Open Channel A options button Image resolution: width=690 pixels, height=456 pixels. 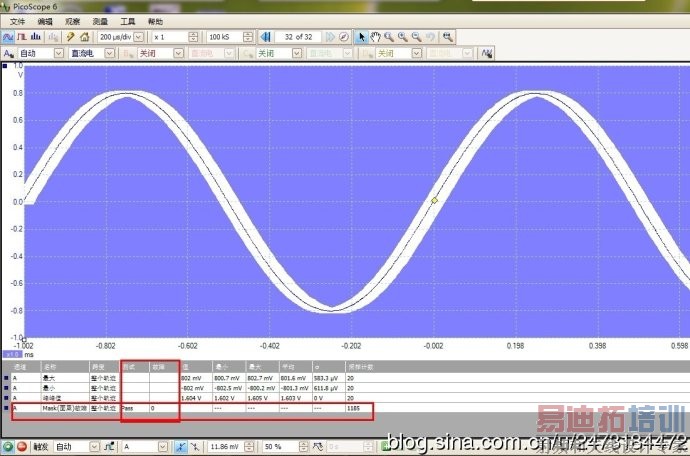tap(8, 54)
